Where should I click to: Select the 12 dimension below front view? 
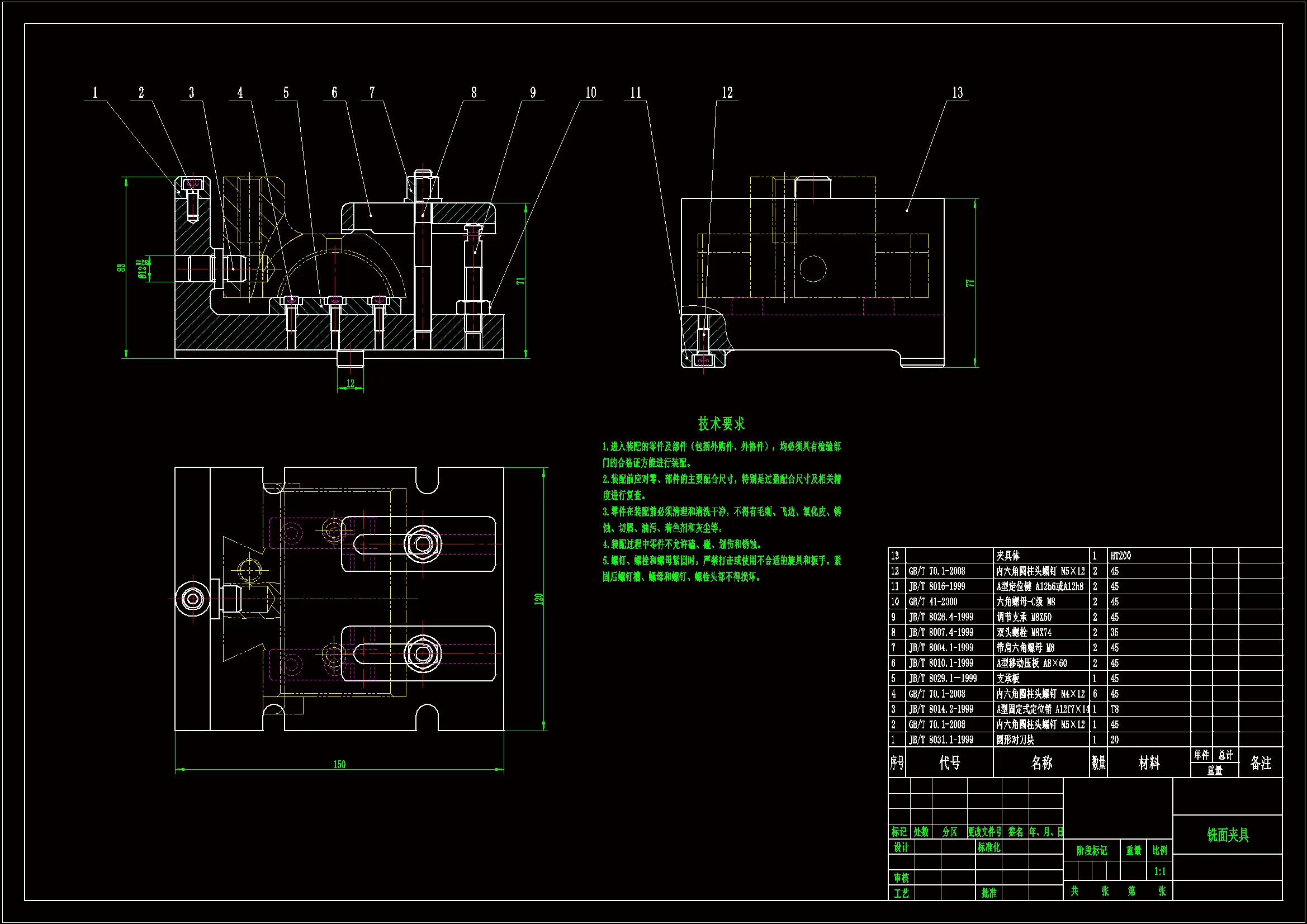pyautogui.click(x=351, y=383)
